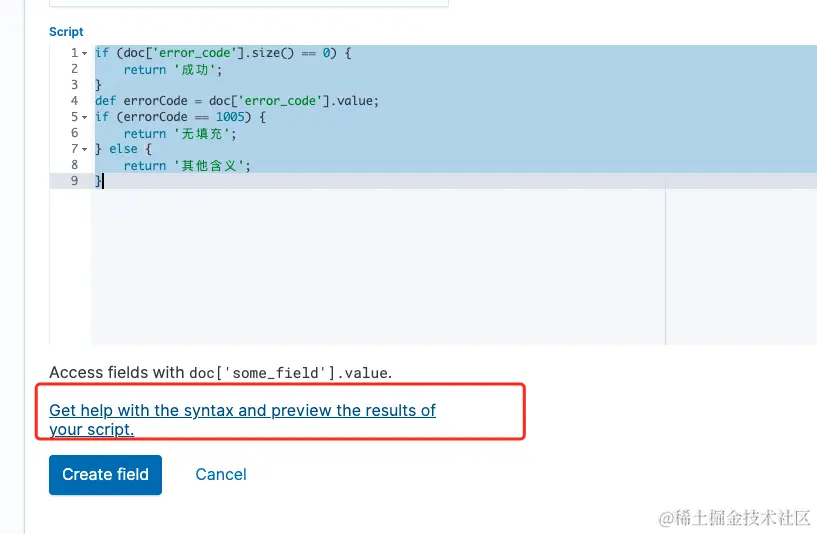The image size is (817, 534).
Task: Click line number 6 in the gutter
Action: tap(74, 133)
